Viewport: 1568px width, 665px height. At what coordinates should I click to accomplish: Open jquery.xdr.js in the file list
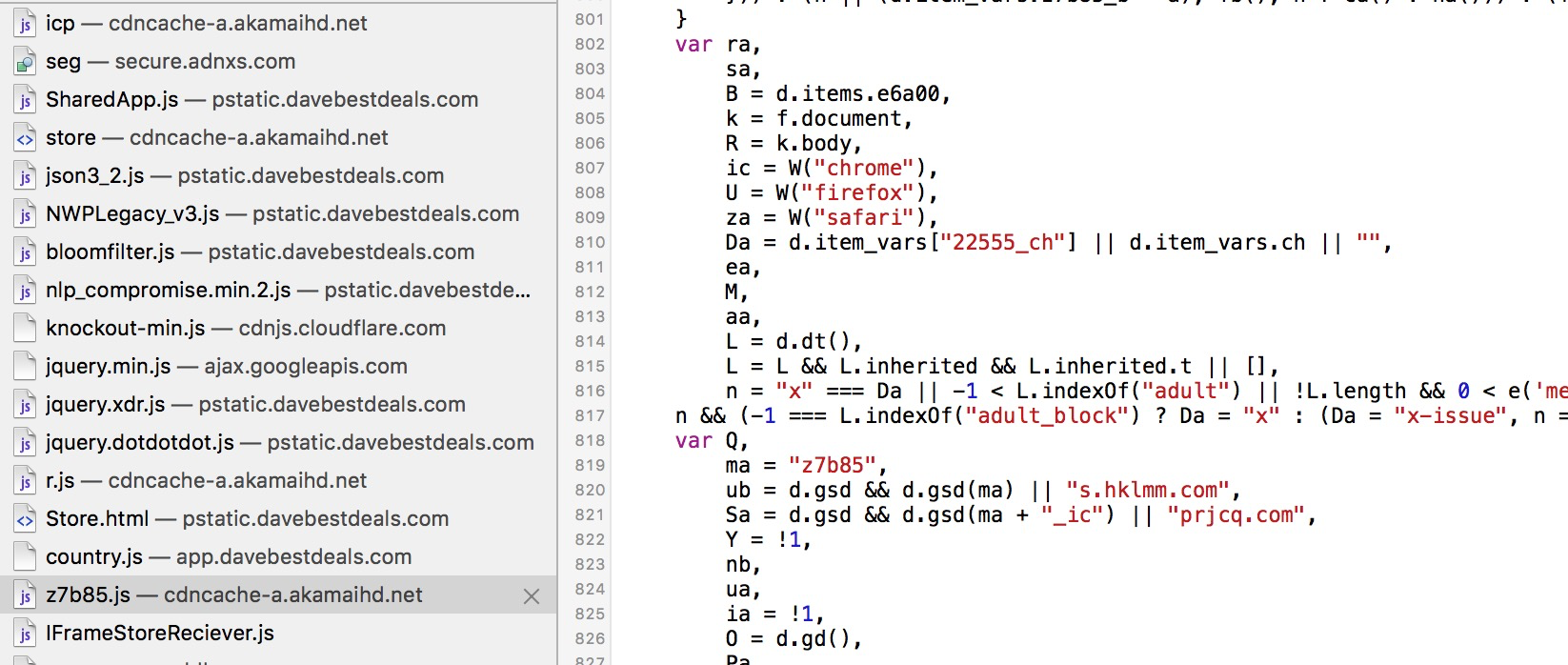coord(255,405)
